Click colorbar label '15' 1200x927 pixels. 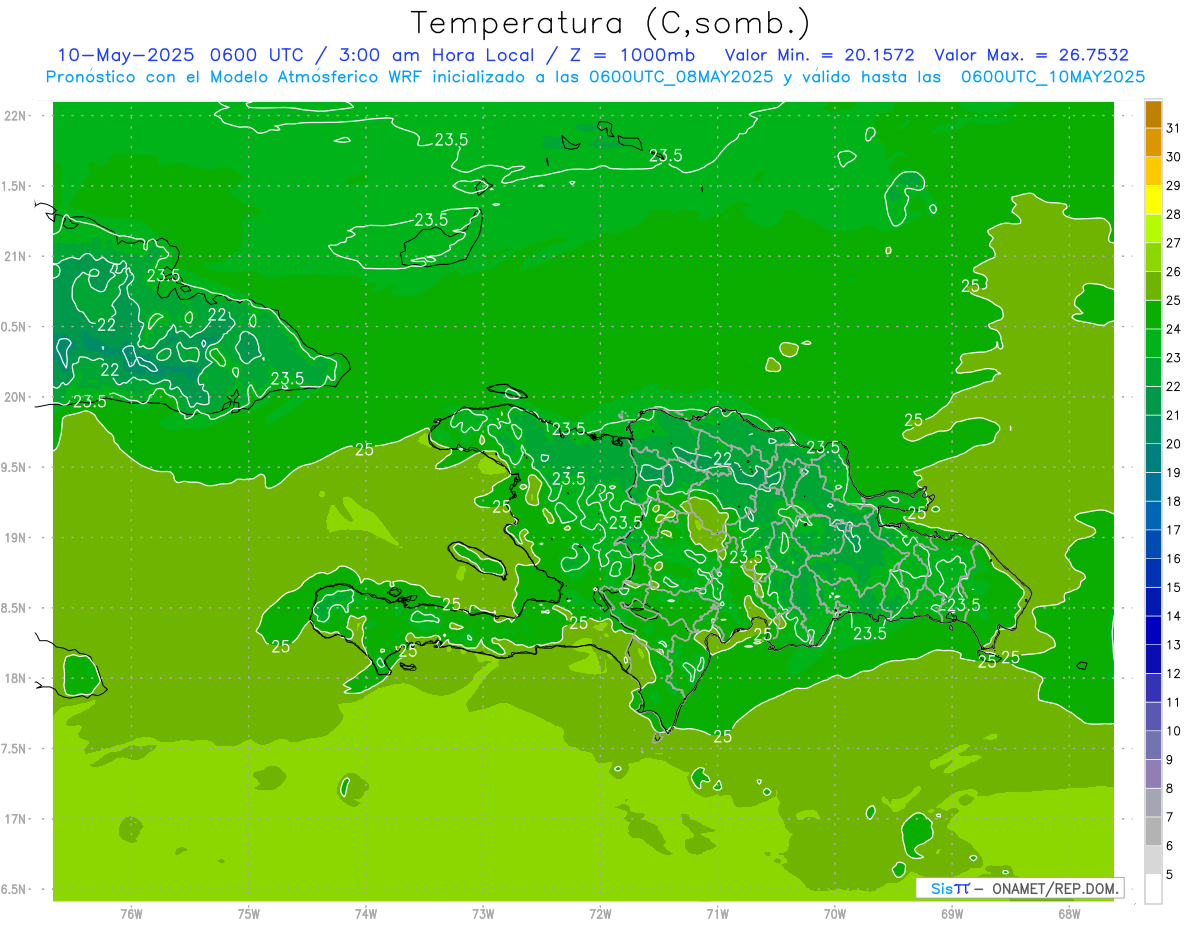(x=1174, y=587)
